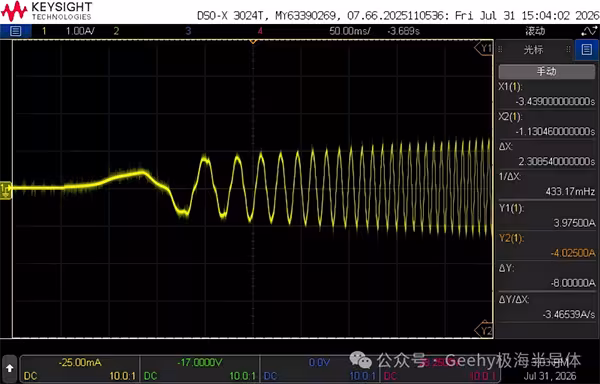Click the trigger waveform icon at top-right
Screen dimensions: 600x384
[x=589, y=31]
